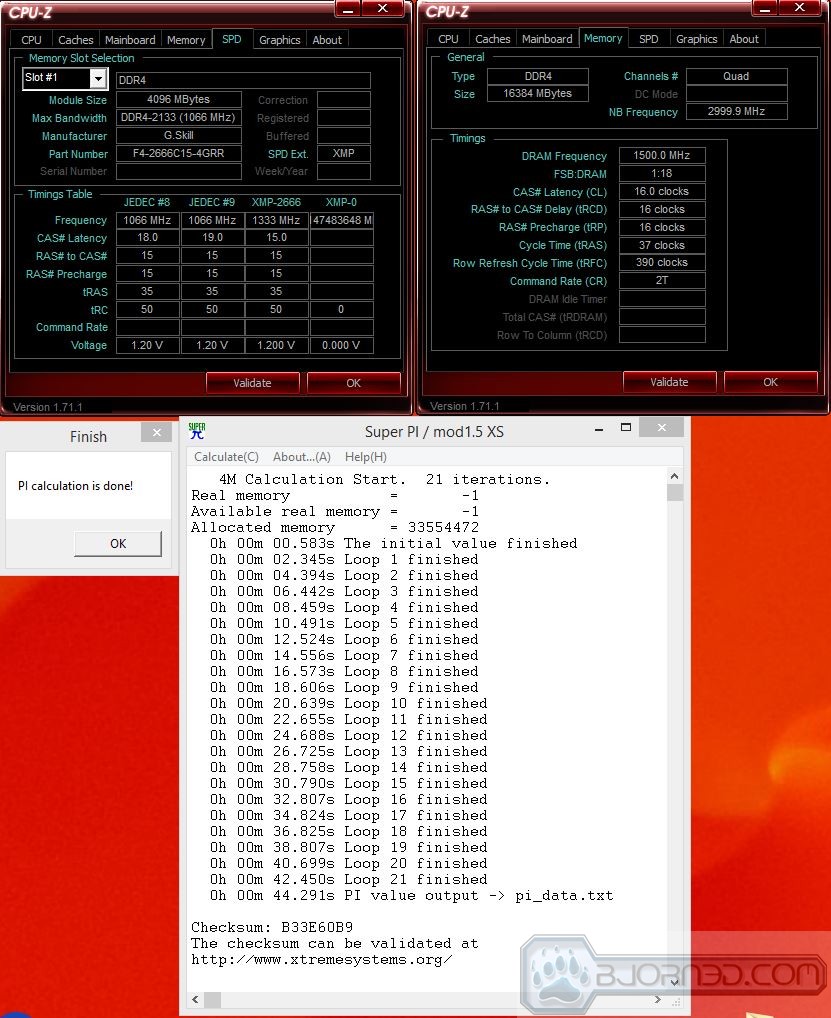Click the Memory Type field showing DDR4
Screen dimensions: 831x1018
click(538, 76)
